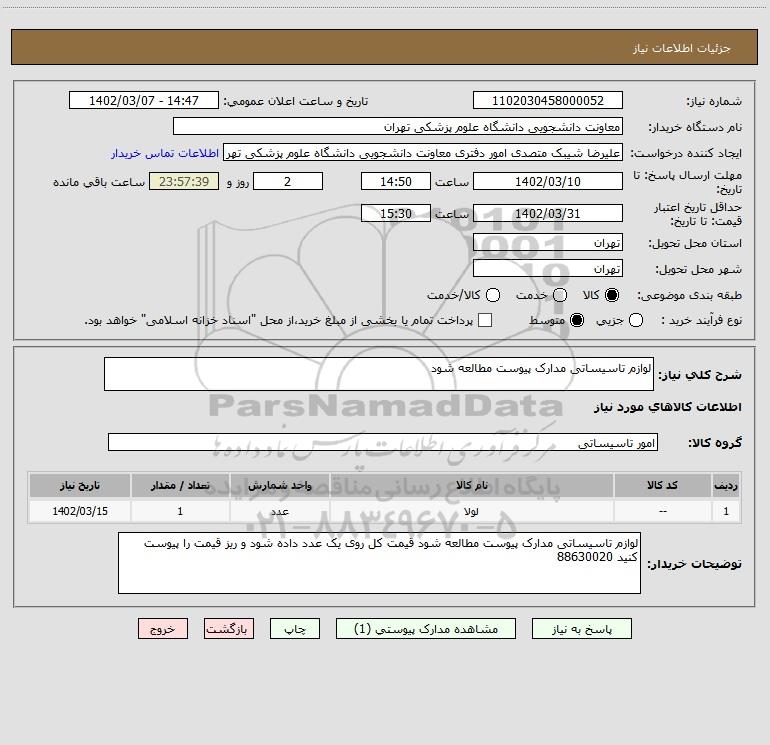Click the خروج exit button

click(x=163, y=629)
